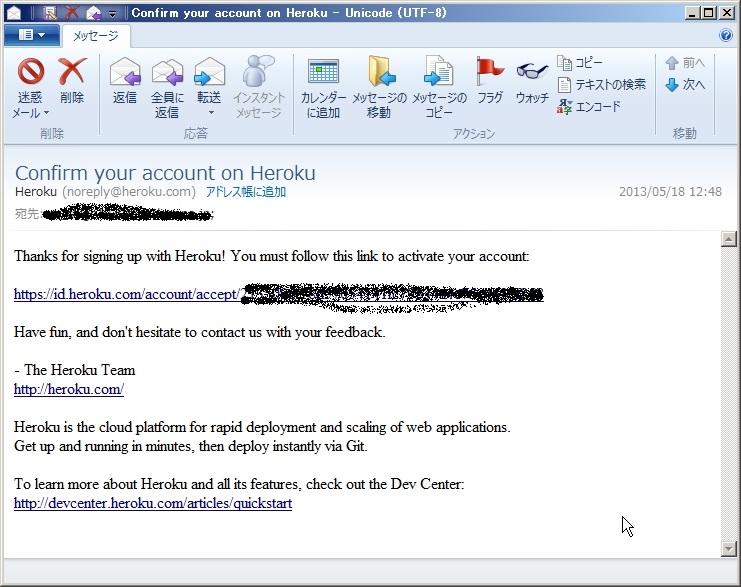The image size is (741, 587).
Task: Open Find Text (テキストの検索)
Action: 601,85
